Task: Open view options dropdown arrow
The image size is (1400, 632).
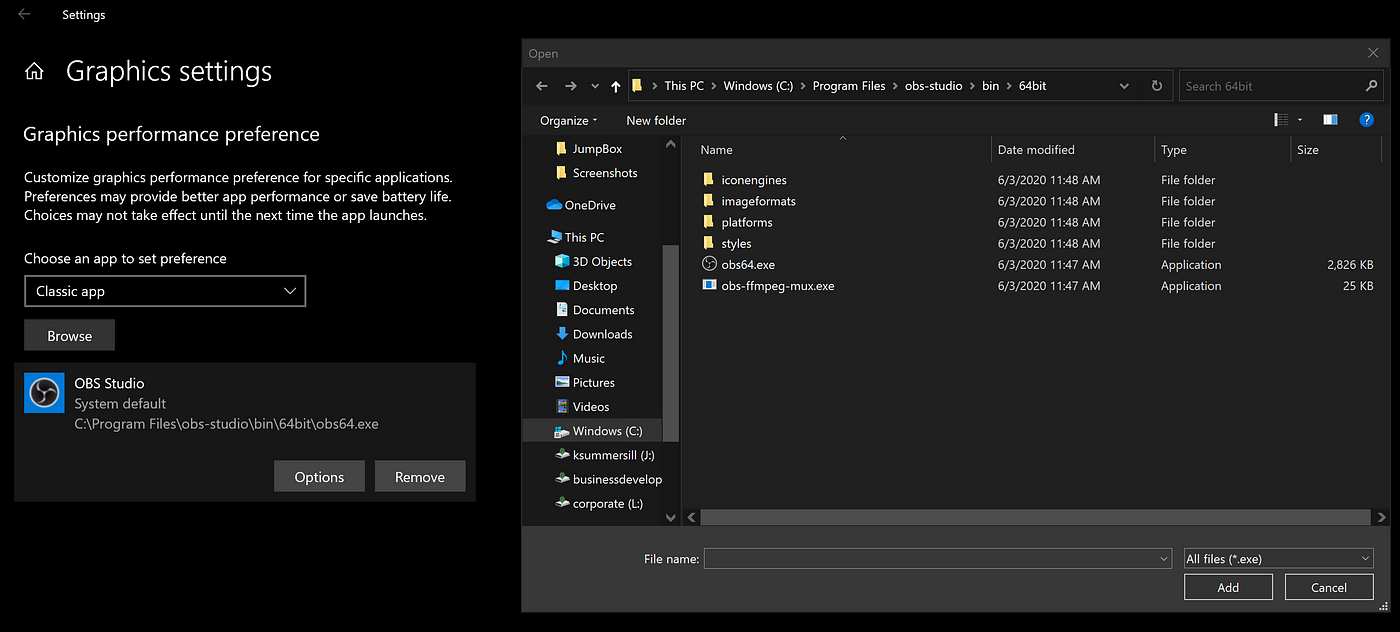Action: [1300, 120]
